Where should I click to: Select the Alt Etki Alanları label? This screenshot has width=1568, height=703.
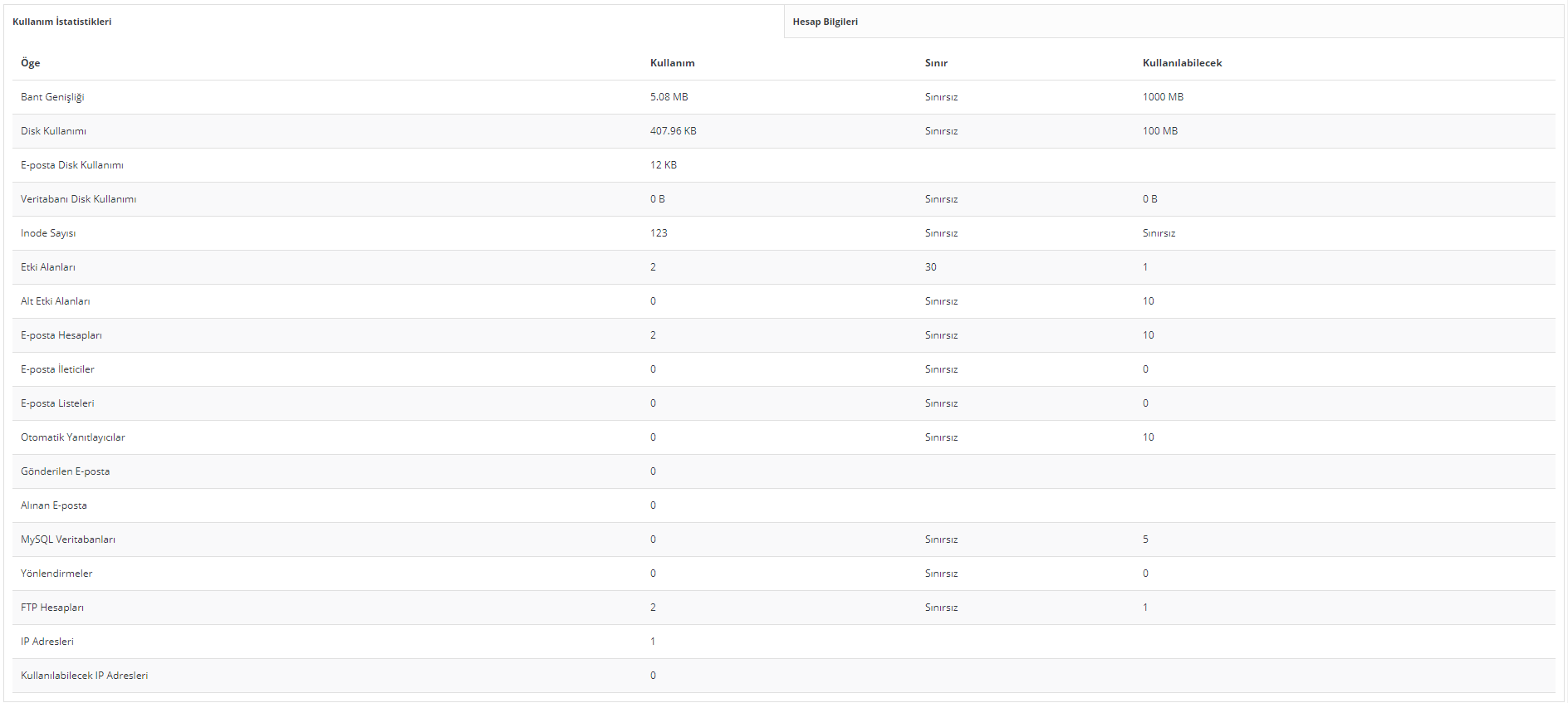click(x=56, y=301)
